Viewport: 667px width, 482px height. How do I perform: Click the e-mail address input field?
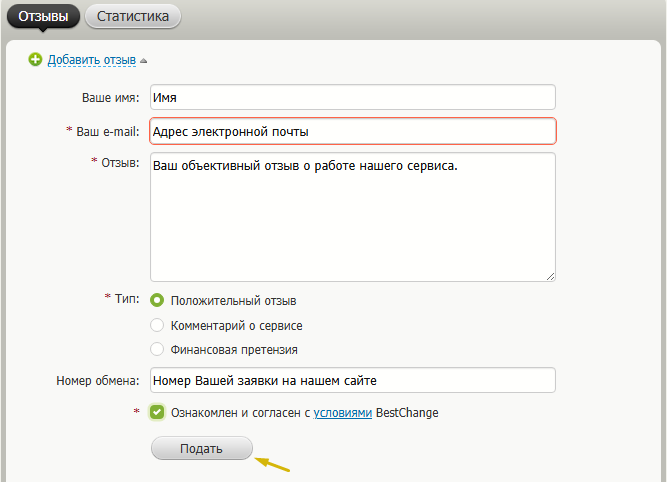pos(352,131)
